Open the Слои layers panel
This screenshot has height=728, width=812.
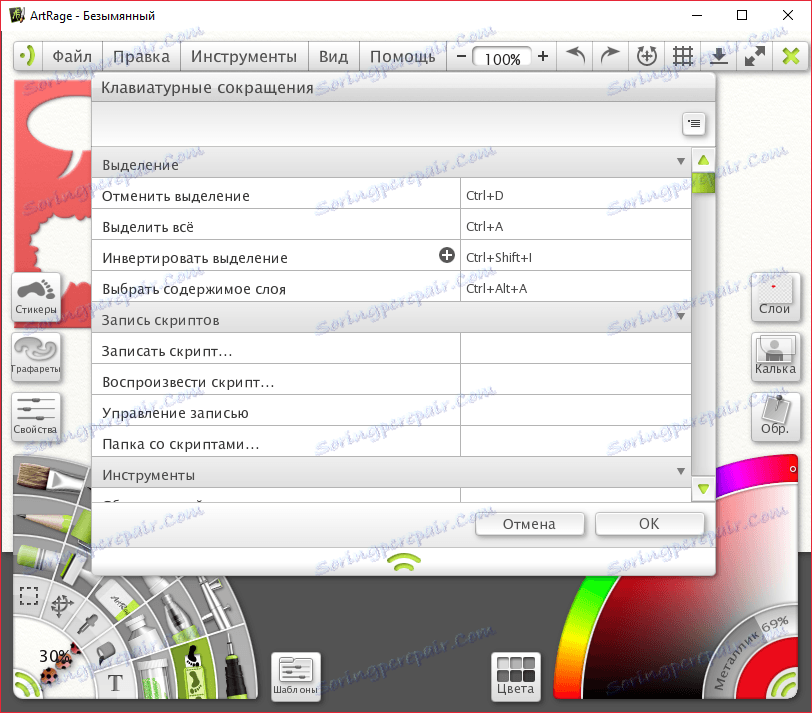point(775,297)
